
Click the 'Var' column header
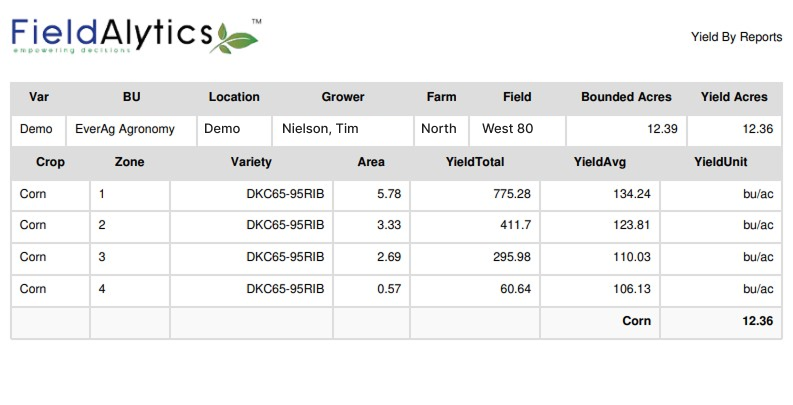point(39,97)
